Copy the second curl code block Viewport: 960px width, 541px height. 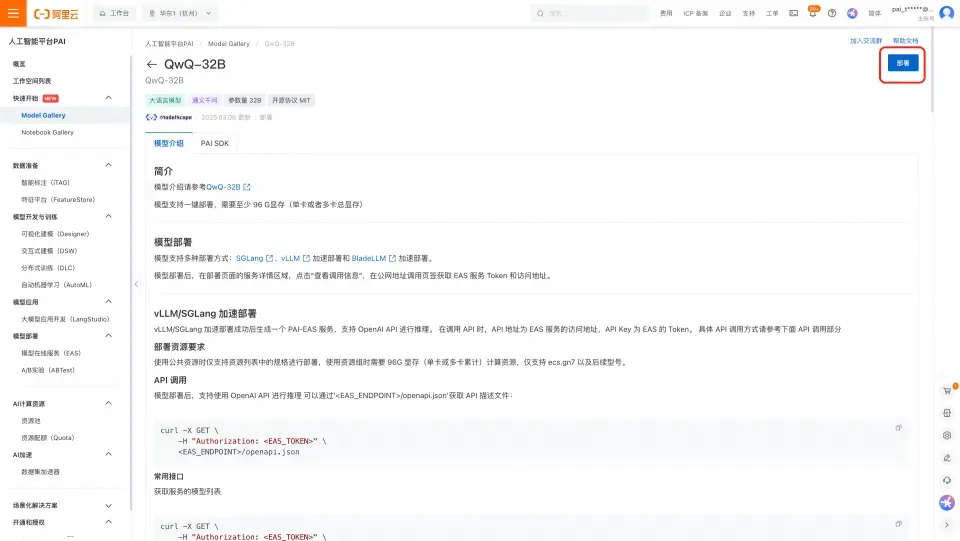(898, 524)
